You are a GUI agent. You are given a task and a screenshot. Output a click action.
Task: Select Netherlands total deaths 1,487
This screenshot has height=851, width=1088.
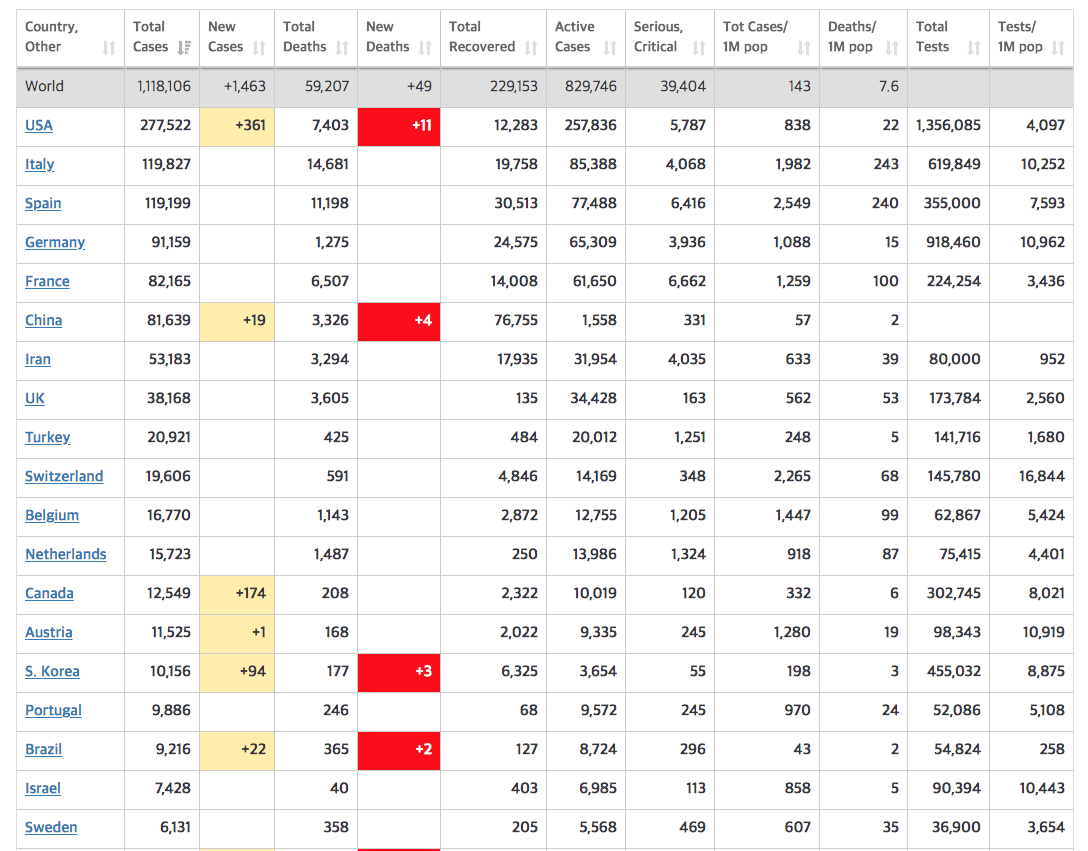(331, 554)
